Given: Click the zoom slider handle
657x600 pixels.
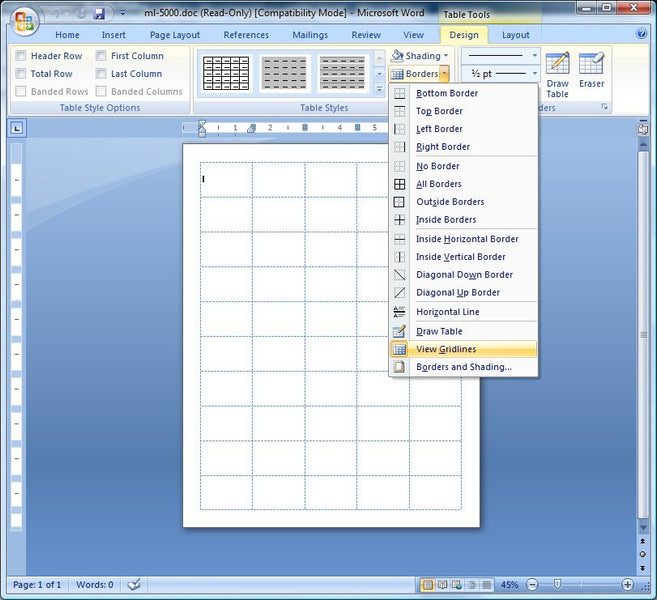Looking at the screenshot, I should click(x=557, y=584).
